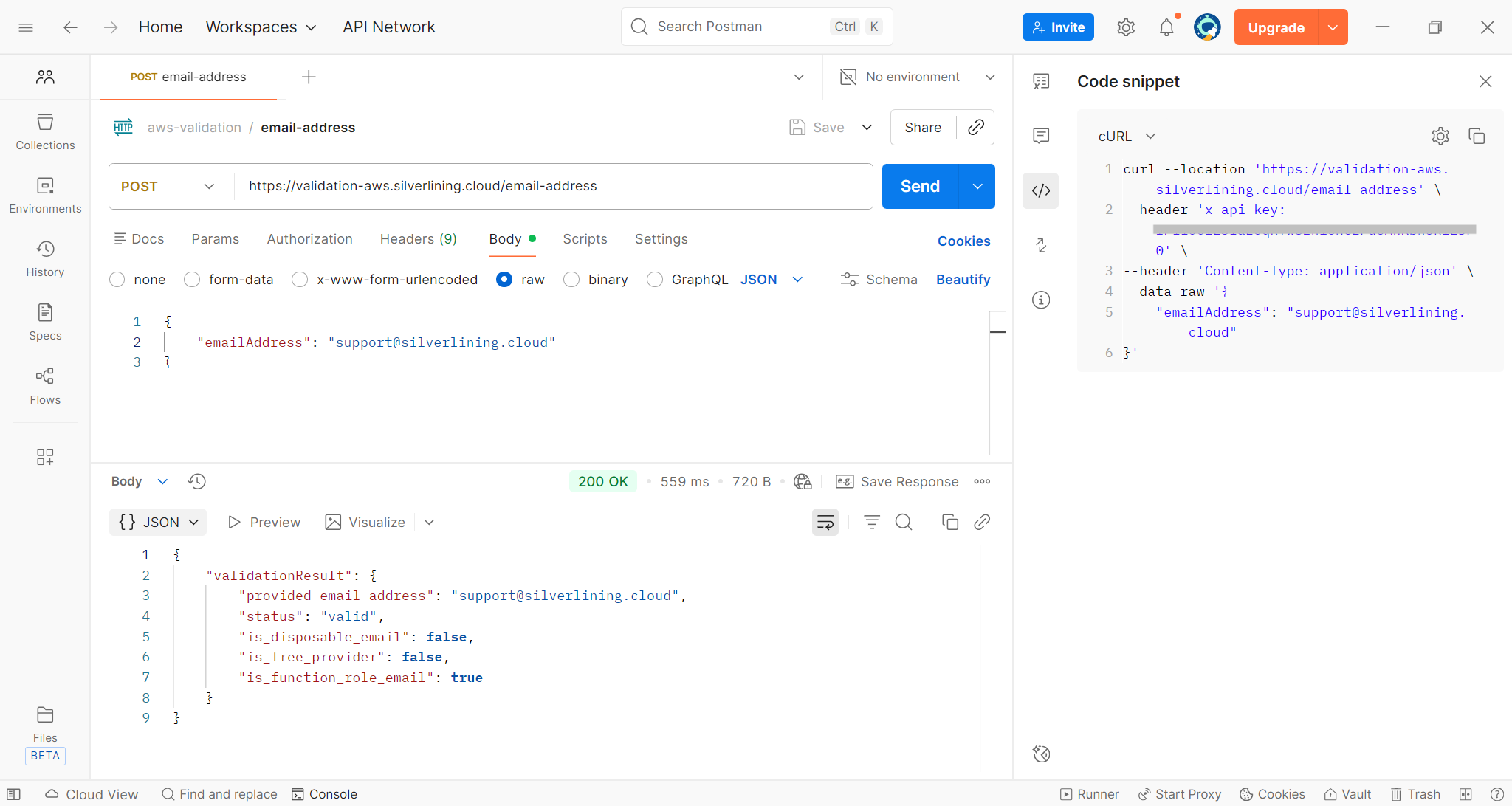This screenshot has height=806, width=1512.
Task: Open the POST method dropdown
Action: 168,186
